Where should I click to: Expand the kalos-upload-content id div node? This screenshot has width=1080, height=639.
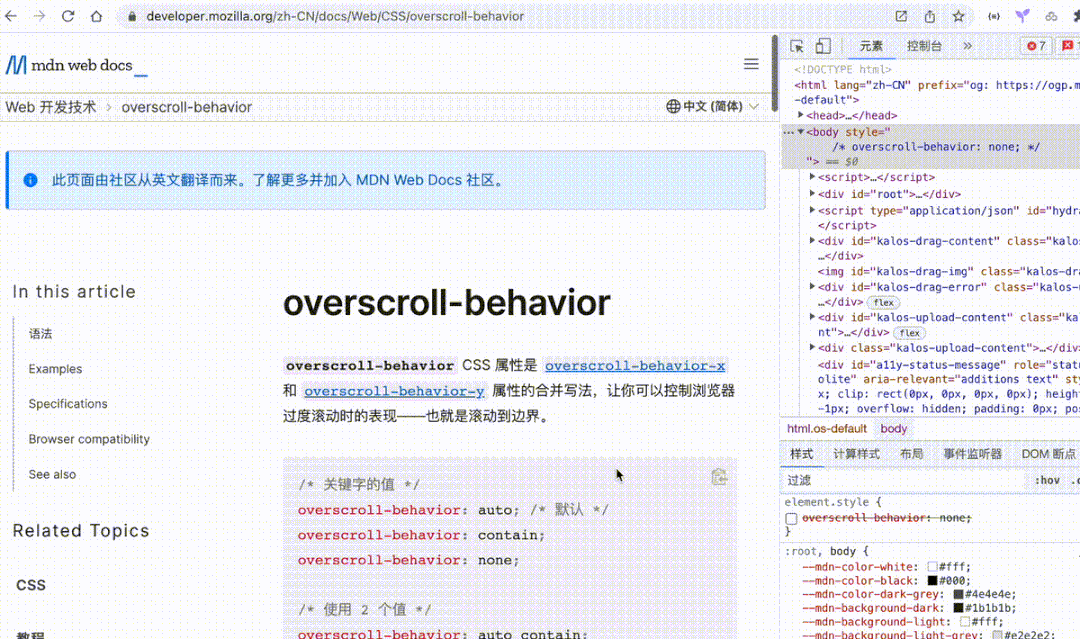[813, 317]
